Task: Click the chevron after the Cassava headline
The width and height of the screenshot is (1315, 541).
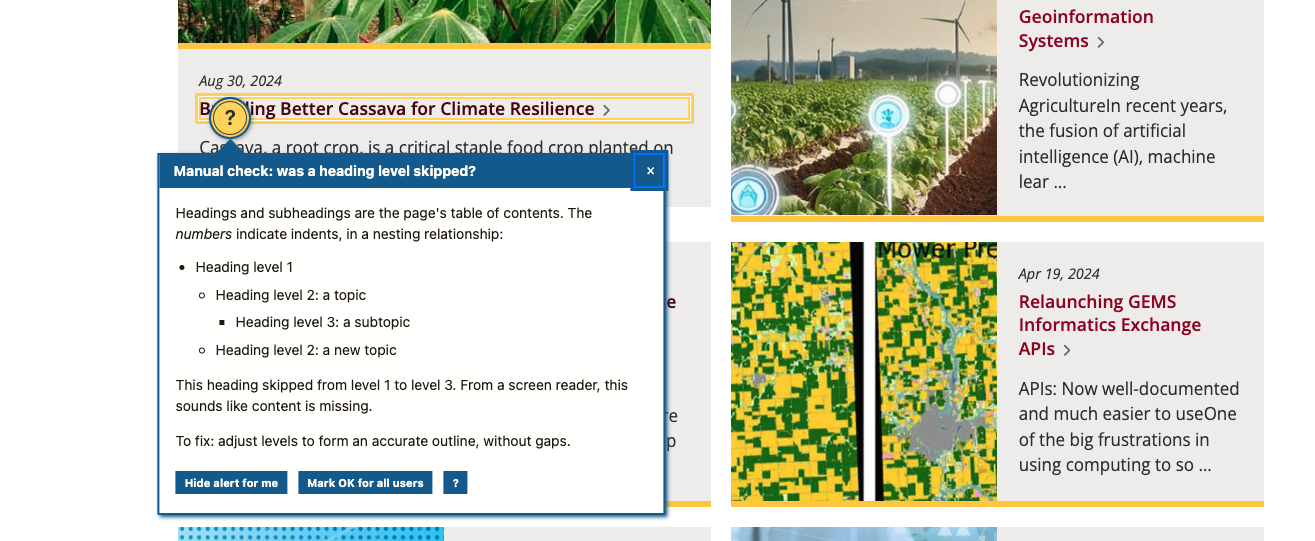Action: point(607,110)
